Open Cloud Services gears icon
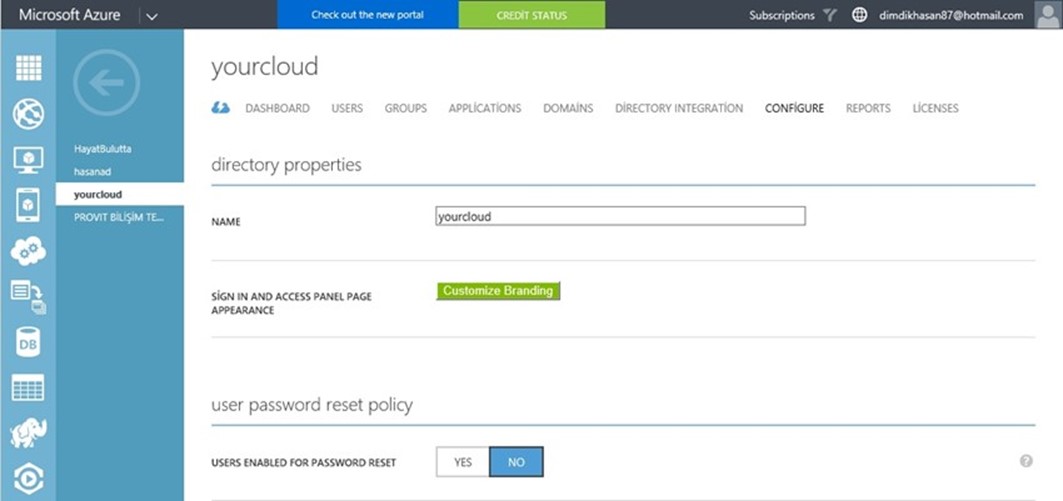 coord(28,252)
